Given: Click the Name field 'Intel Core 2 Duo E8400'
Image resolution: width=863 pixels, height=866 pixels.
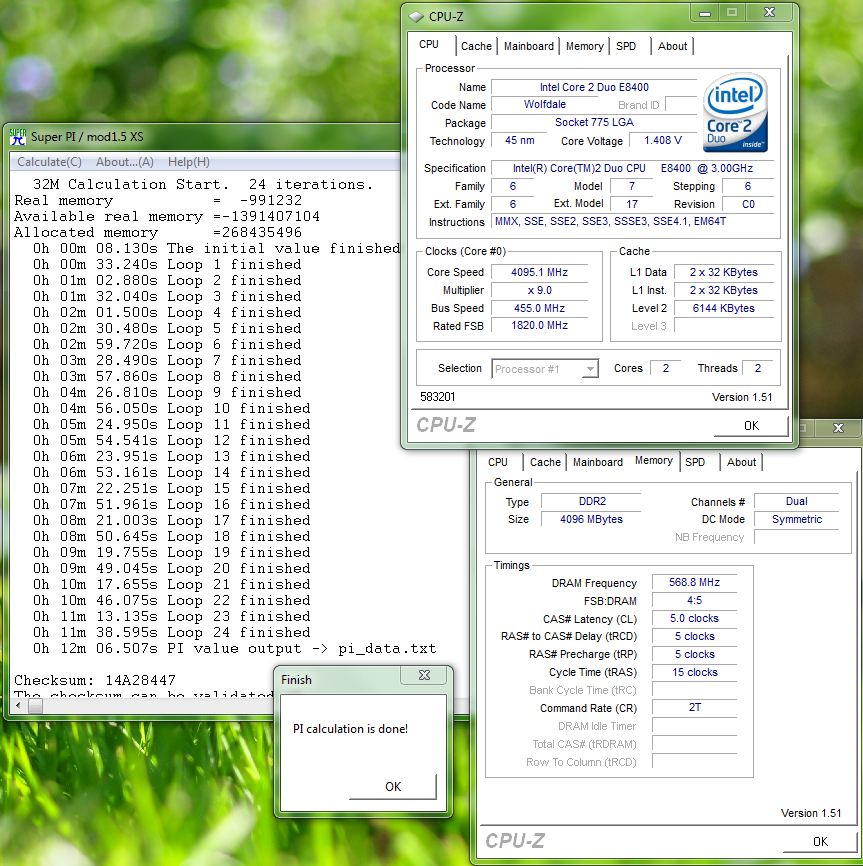Looking at the screenshot, I should (x=594, y=87).
